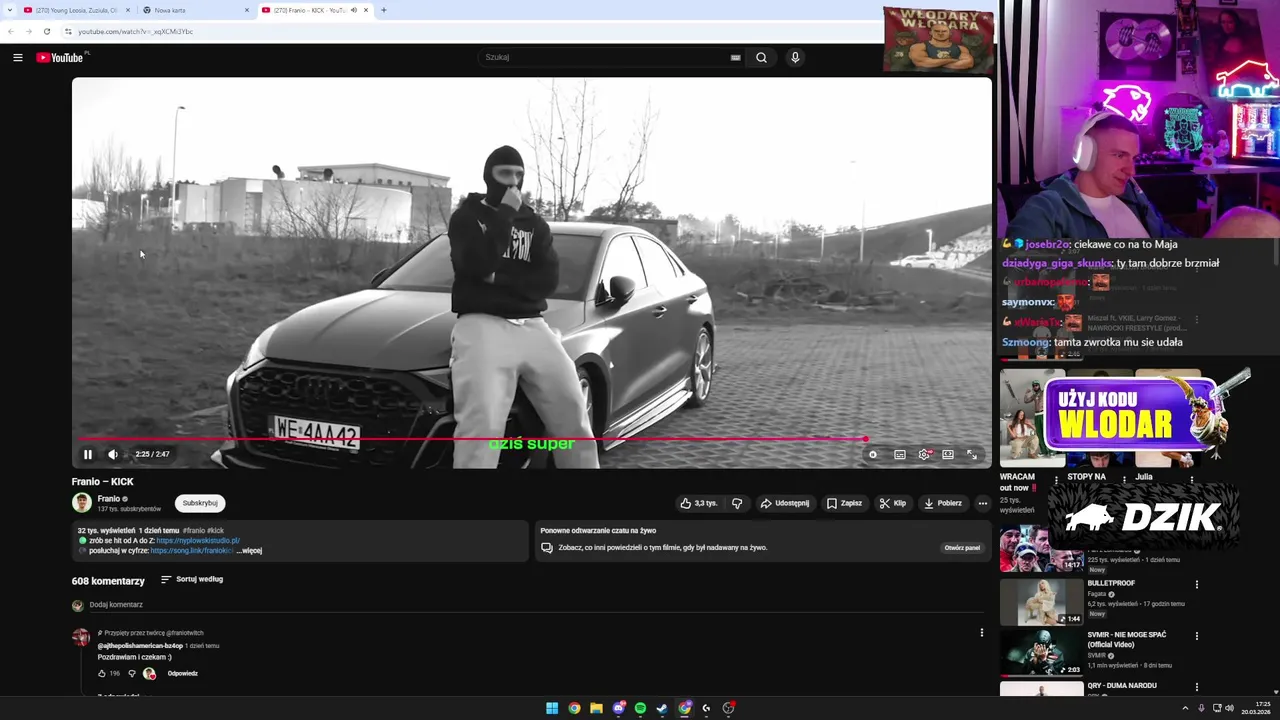This screenshot has height=720, width=1280.
Task: Open File Explorer on the taskbar
Action: (596, 708)
